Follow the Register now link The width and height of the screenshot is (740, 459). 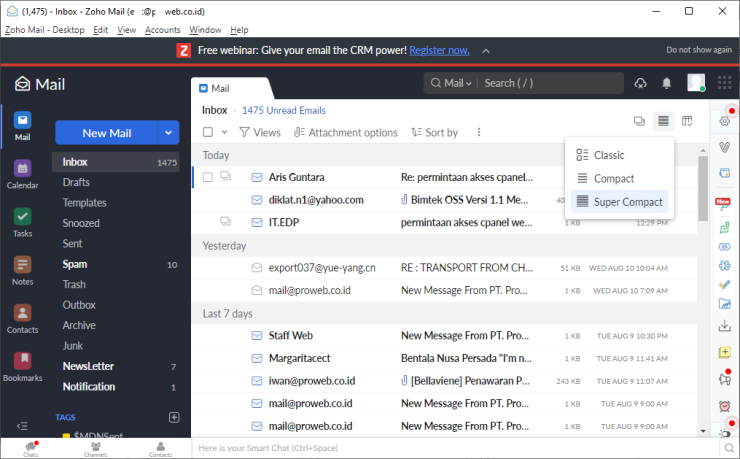tap(439, 50)
